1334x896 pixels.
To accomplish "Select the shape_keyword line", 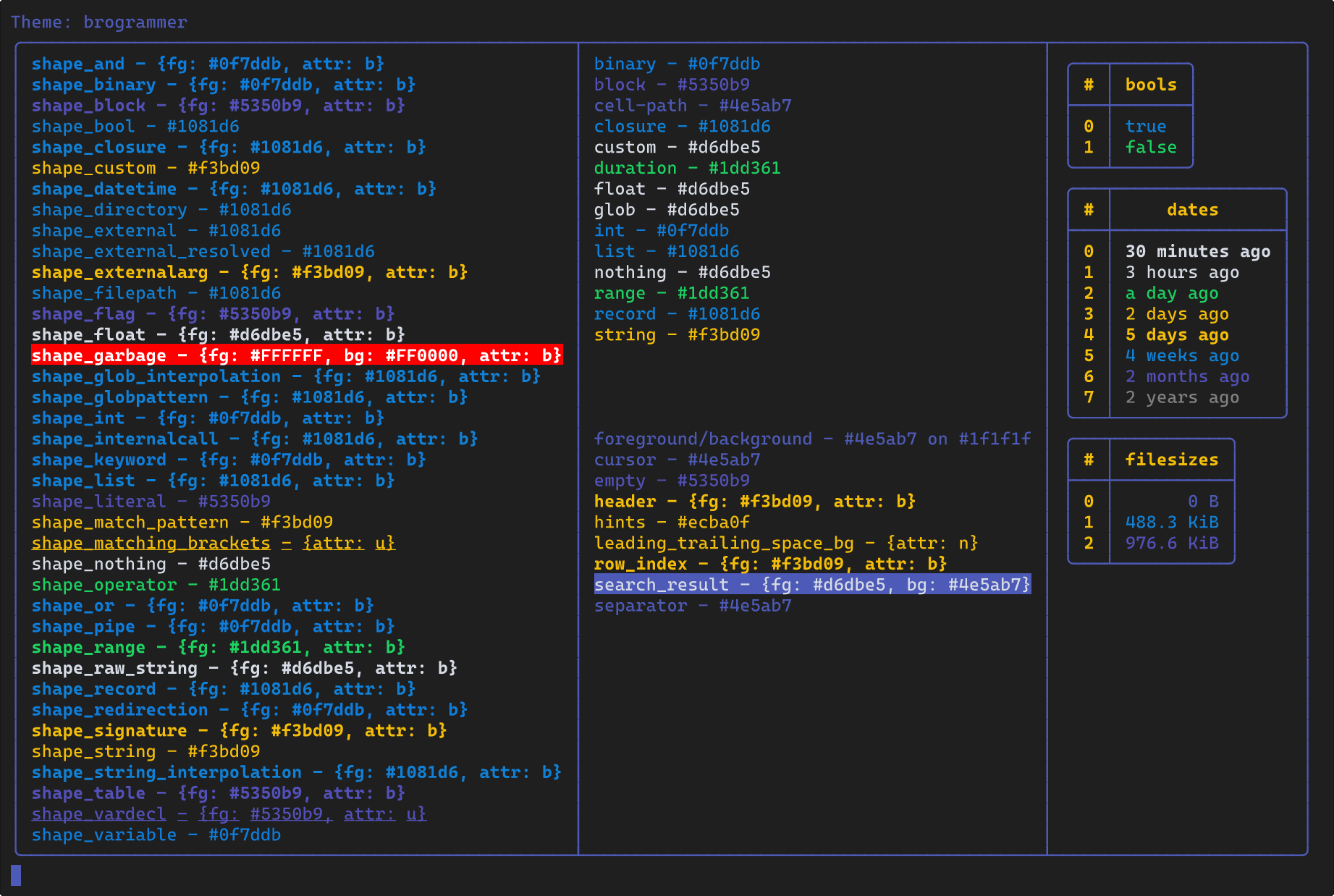I will (x=229, y=460).
